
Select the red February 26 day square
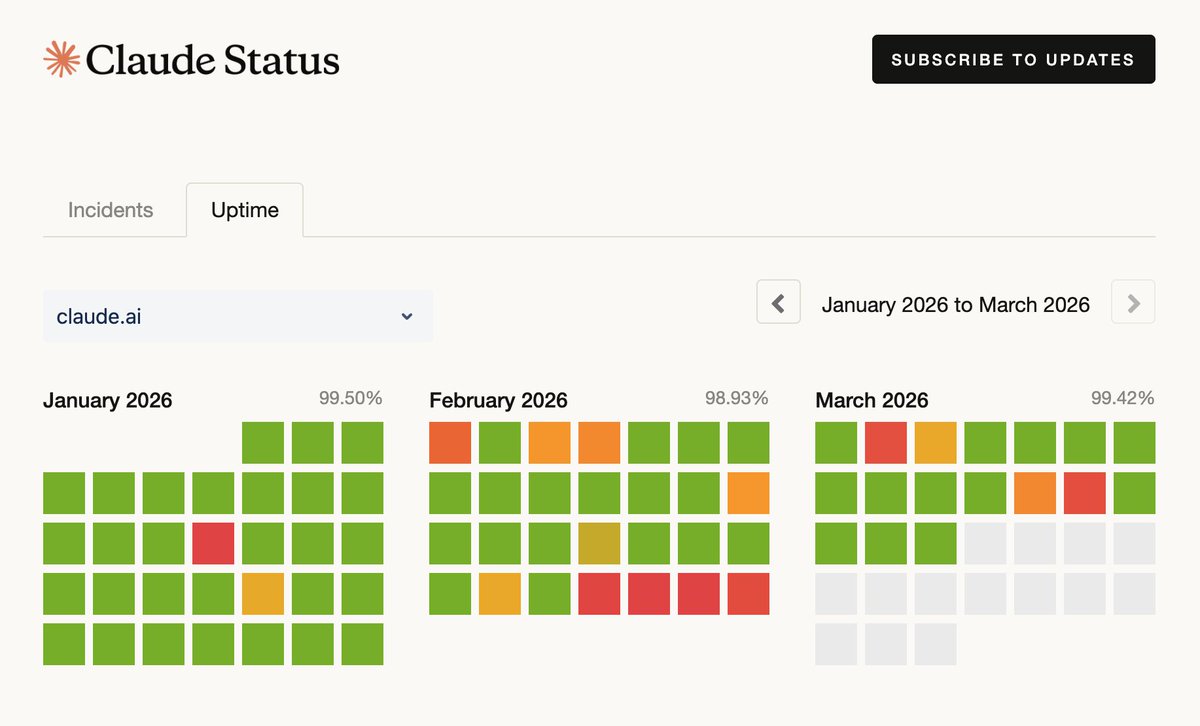point(649,593)
